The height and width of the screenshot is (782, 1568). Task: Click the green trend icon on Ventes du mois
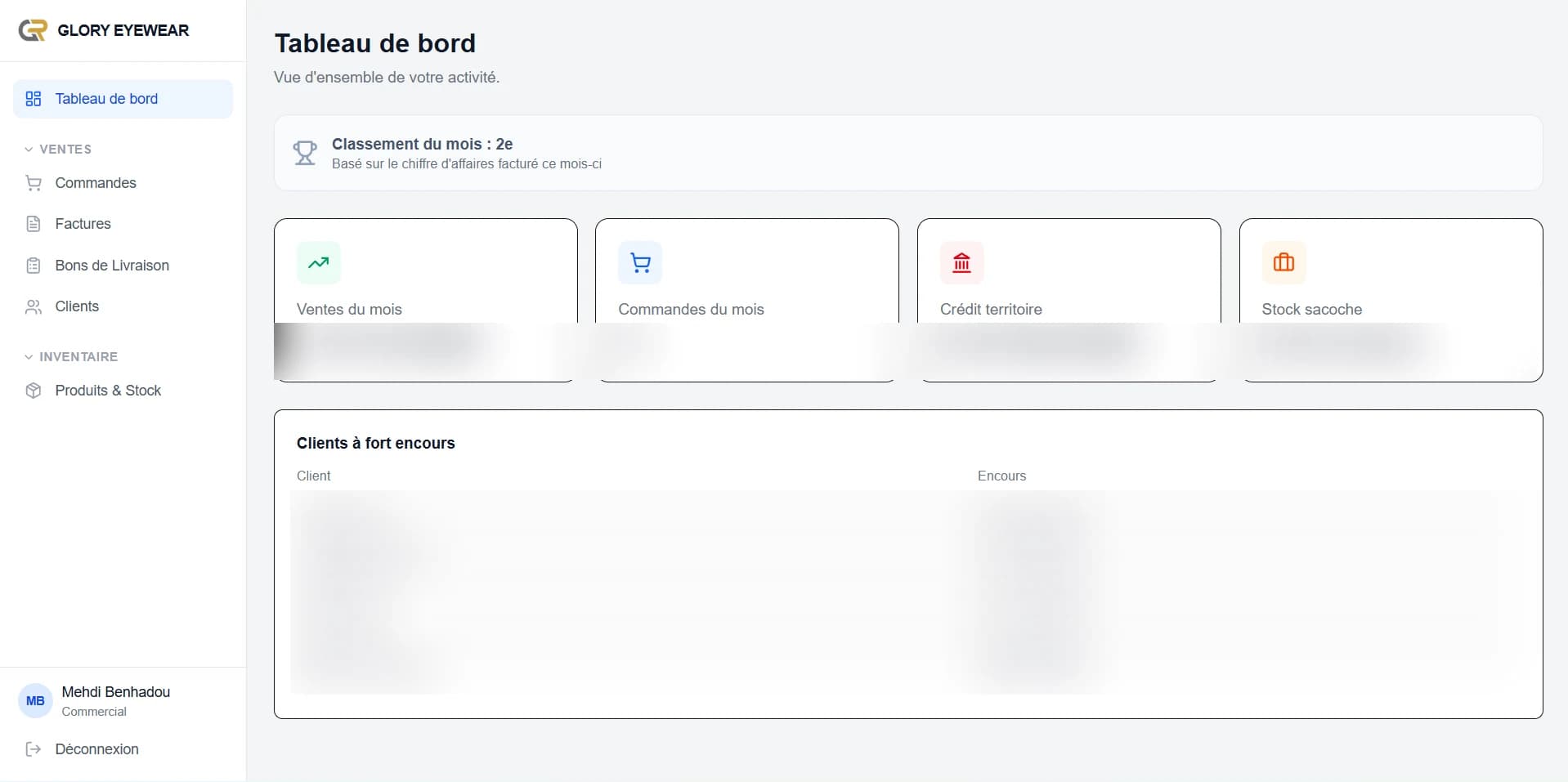pos(319,262)
